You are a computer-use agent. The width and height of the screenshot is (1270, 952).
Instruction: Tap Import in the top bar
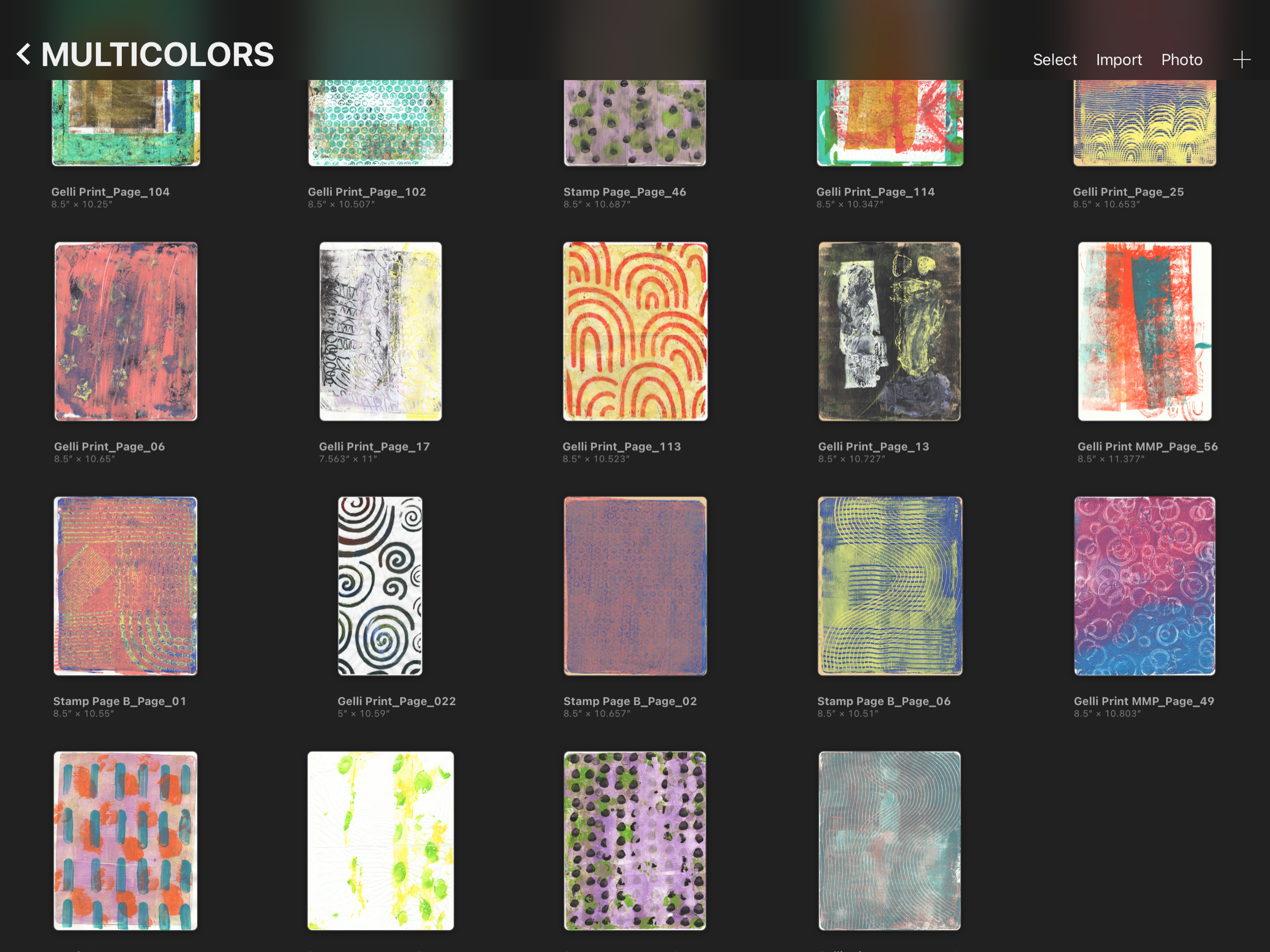point(1119,60)
